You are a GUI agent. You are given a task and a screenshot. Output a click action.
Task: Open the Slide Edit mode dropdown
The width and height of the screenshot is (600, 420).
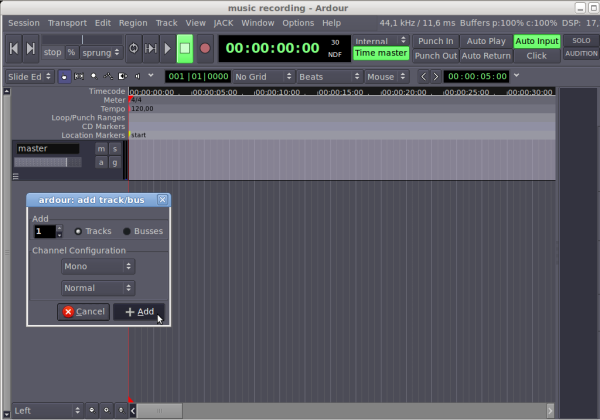[x=29, y=77]
